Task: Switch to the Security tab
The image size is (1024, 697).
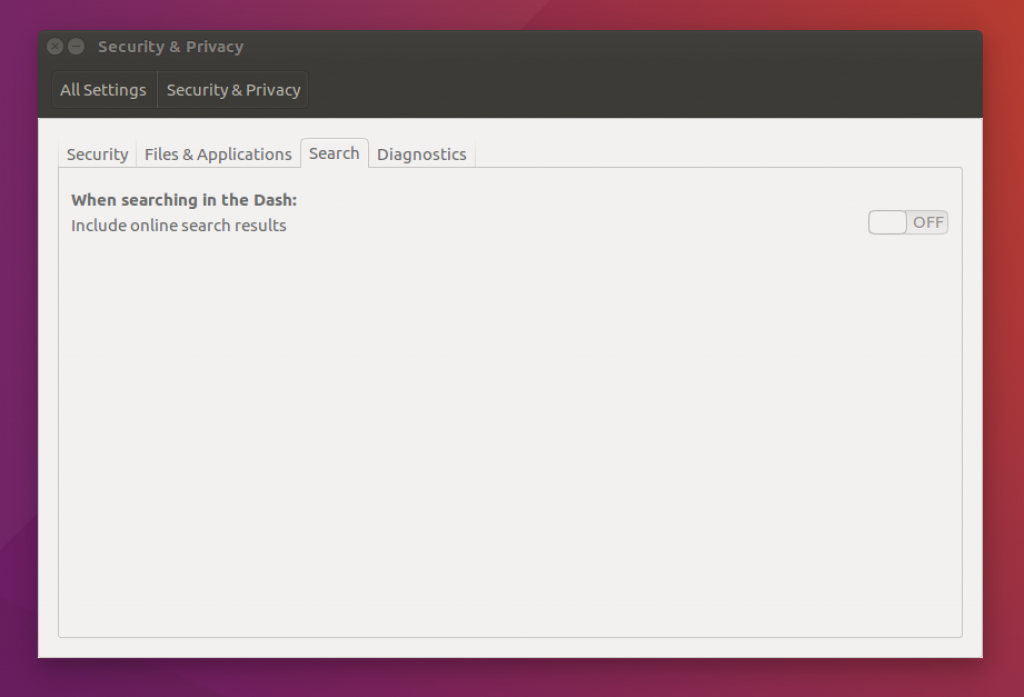Action: [x=97, y=154]
